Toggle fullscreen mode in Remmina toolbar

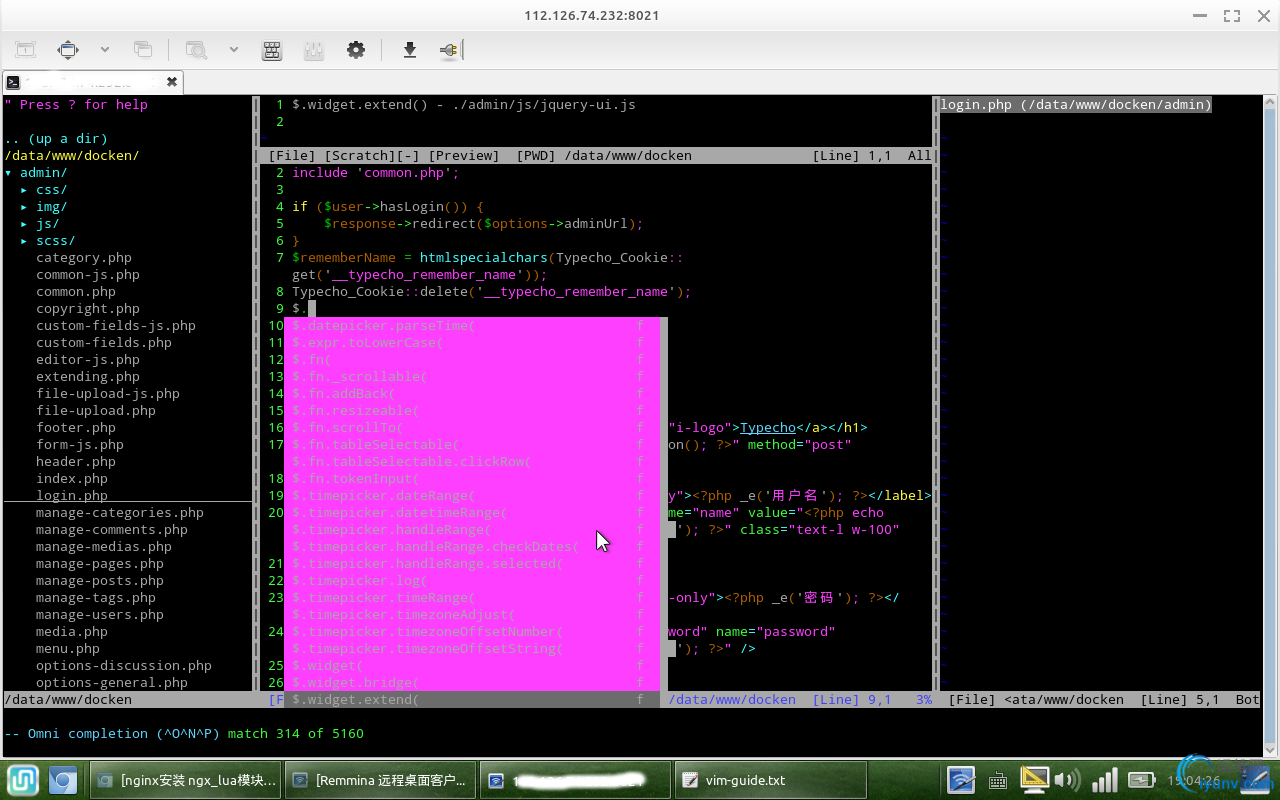(x=68, y=49)
